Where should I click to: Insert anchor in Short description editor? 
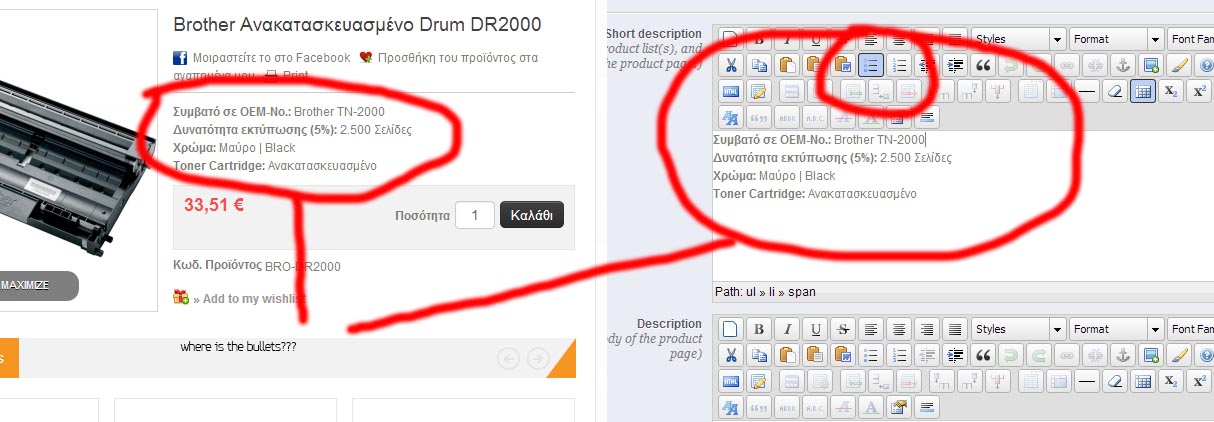(1123, 65)
